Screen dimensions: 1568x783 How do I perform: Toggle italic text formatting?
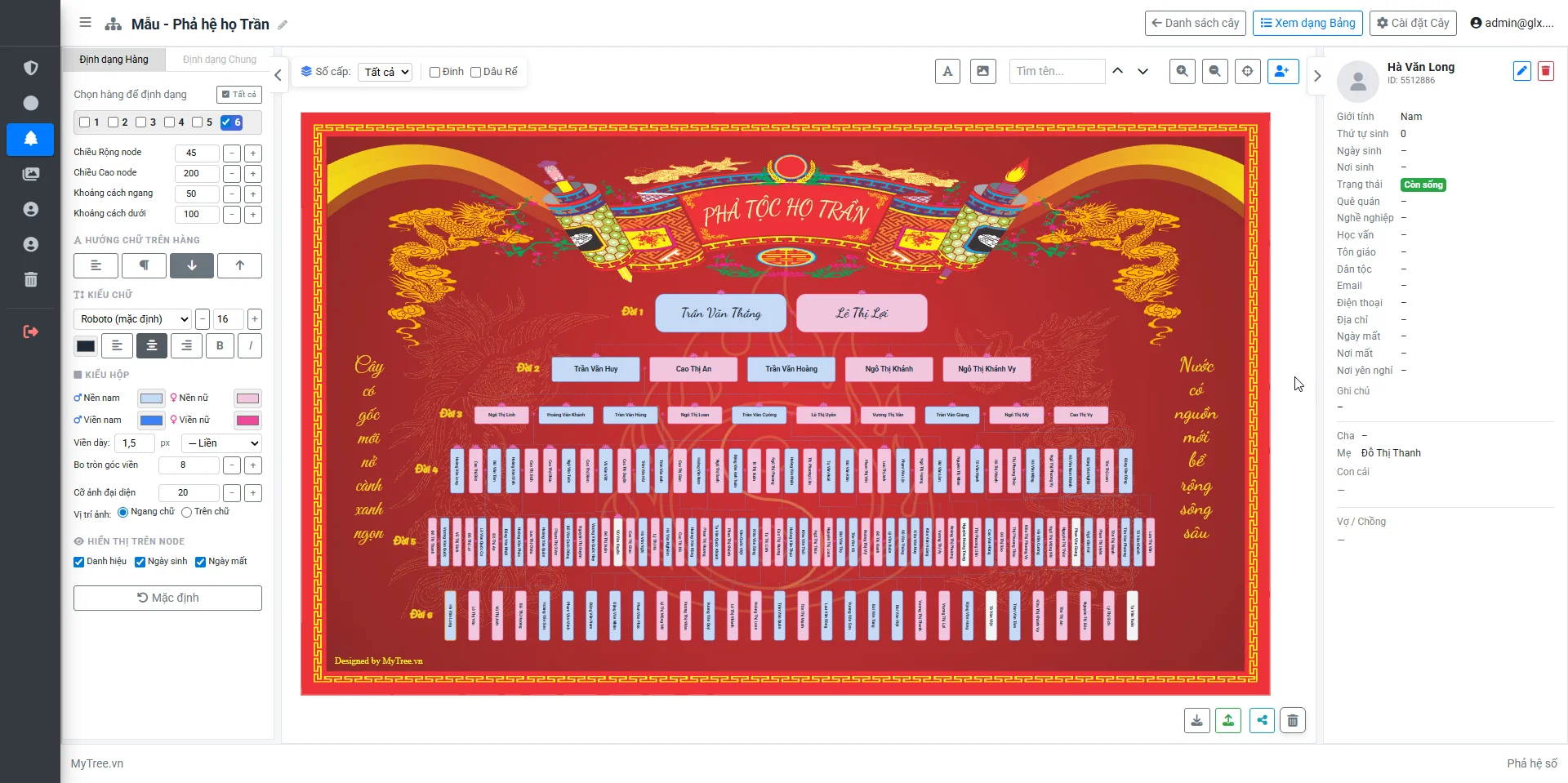[250, 346]
